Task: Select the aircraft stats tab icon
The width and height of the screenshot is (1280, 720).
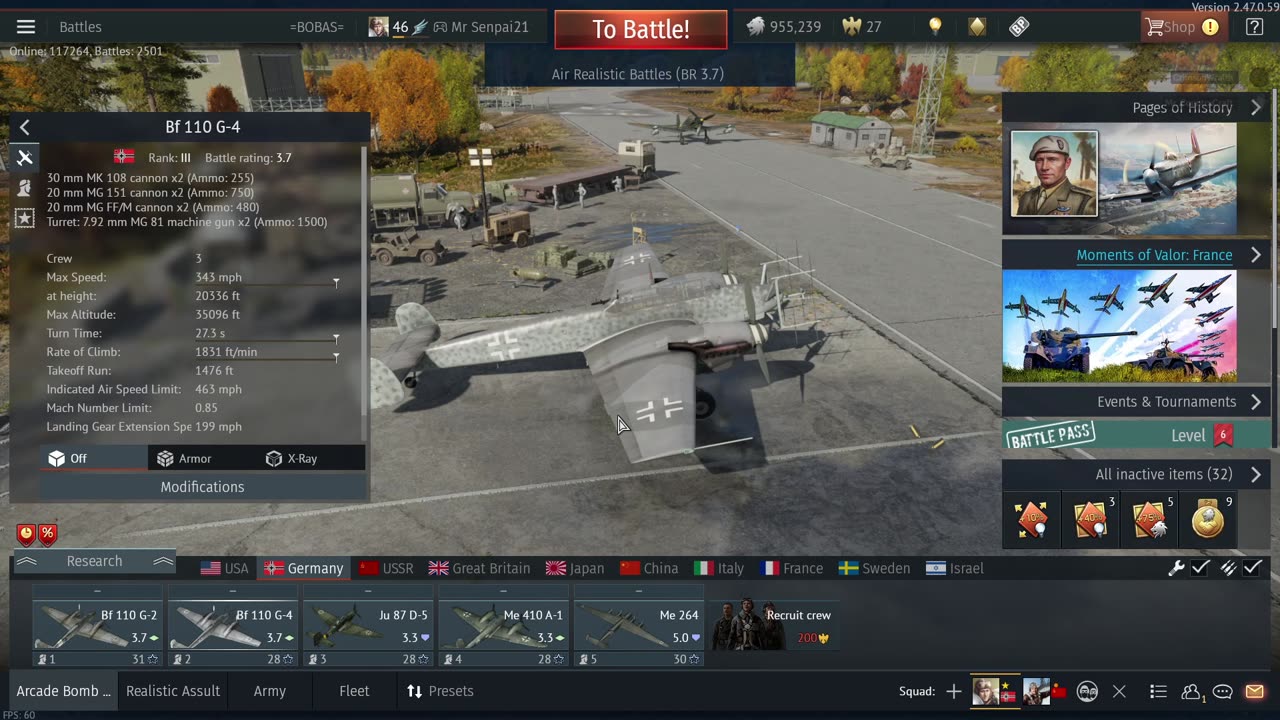Action: point(25,157)
